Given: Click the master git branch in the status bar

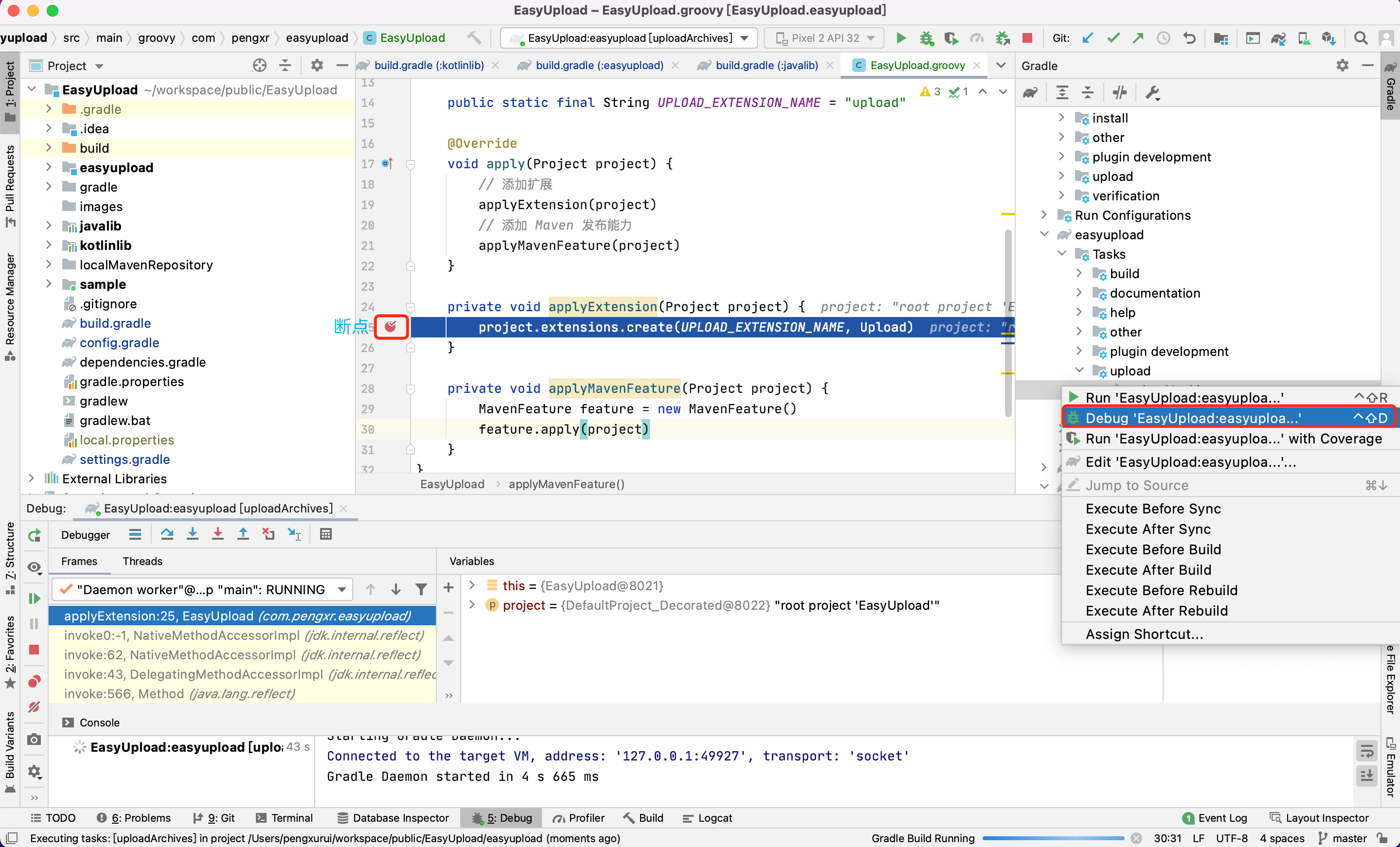Looking at the screenshot, I should (1343, 838).
